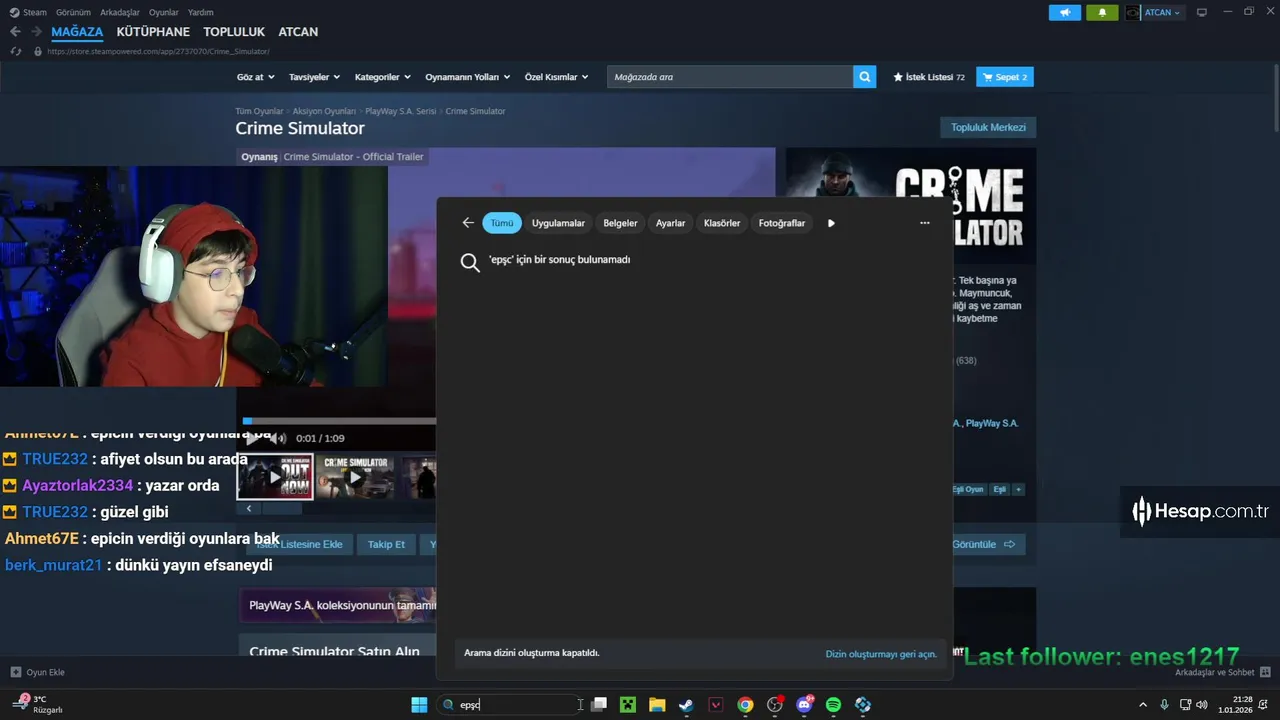Screen dimensions: 1280x720
Task: Go to the MAĞAZA tab
Action: [x=77, y=32]
